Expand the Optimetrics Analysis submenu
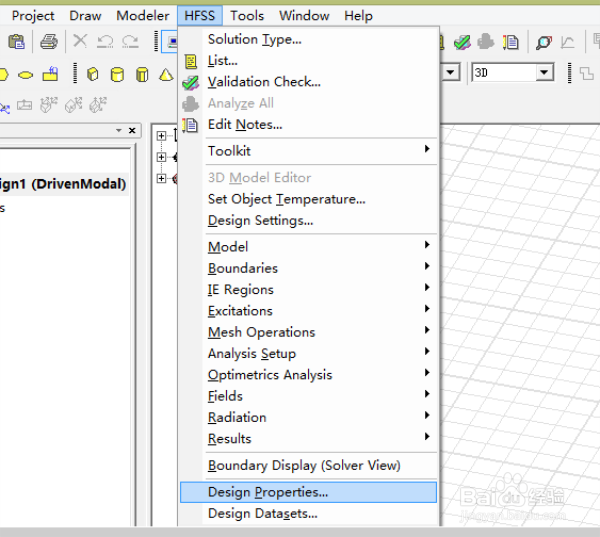Image resolution: width=600 pixels, height=537 pixels. 308,375
